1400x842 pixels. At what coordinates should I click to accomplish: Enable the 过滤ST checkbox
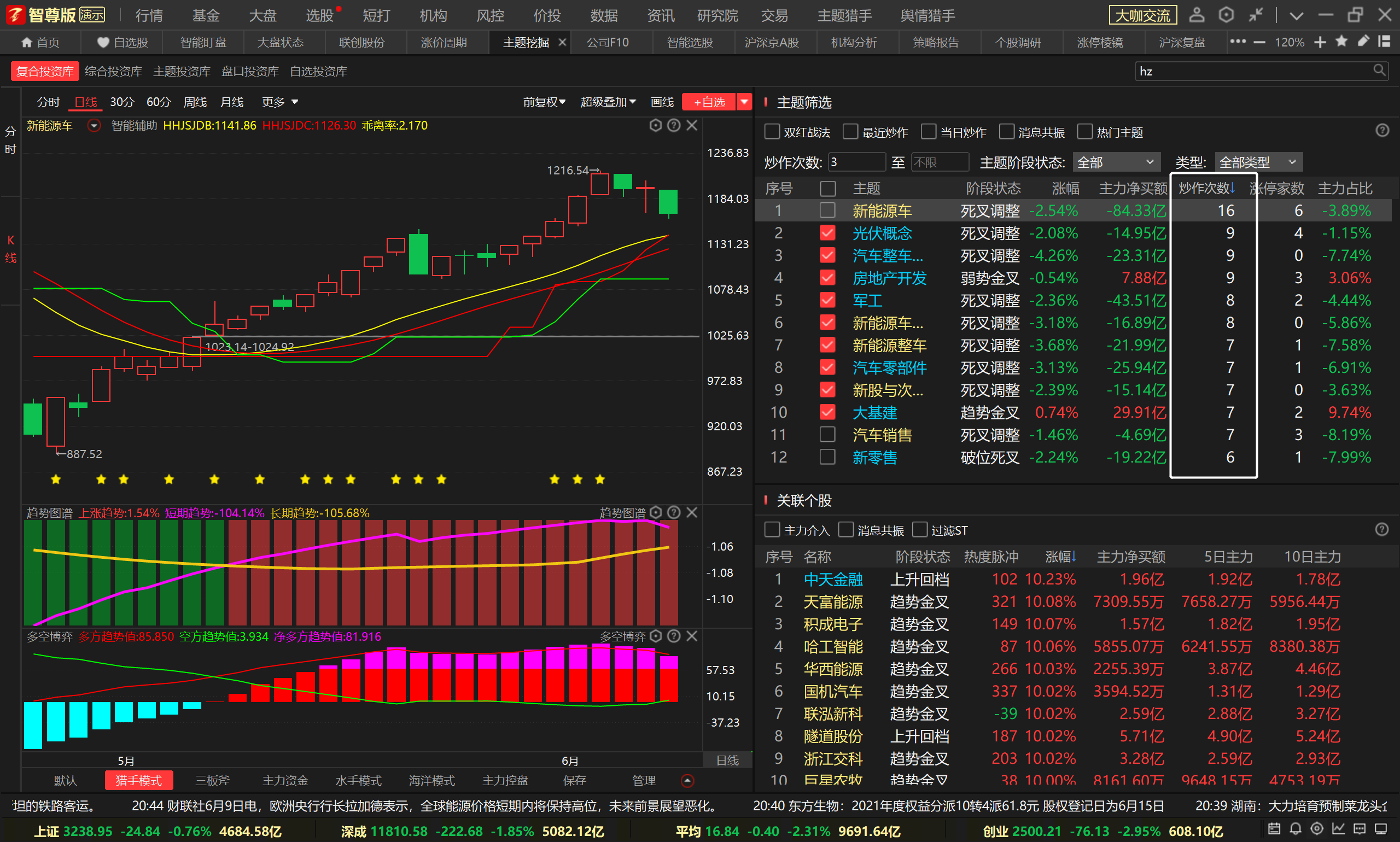(x=920, y=530)
